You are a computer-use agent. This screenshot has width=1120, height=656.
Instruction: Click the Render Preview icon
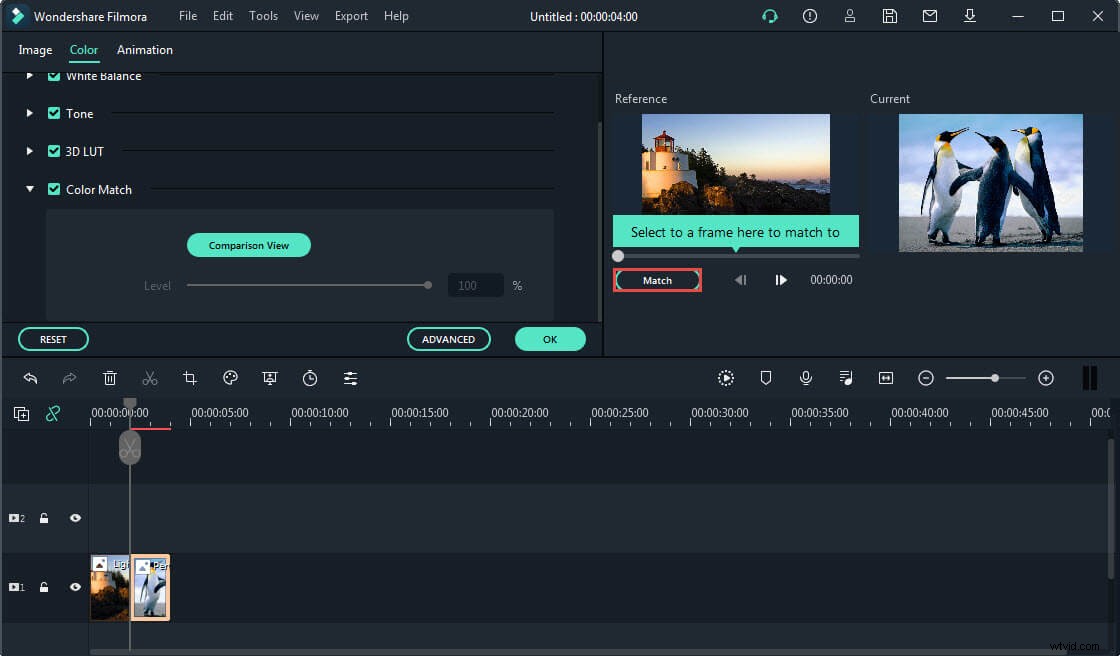tap(726, 378)
